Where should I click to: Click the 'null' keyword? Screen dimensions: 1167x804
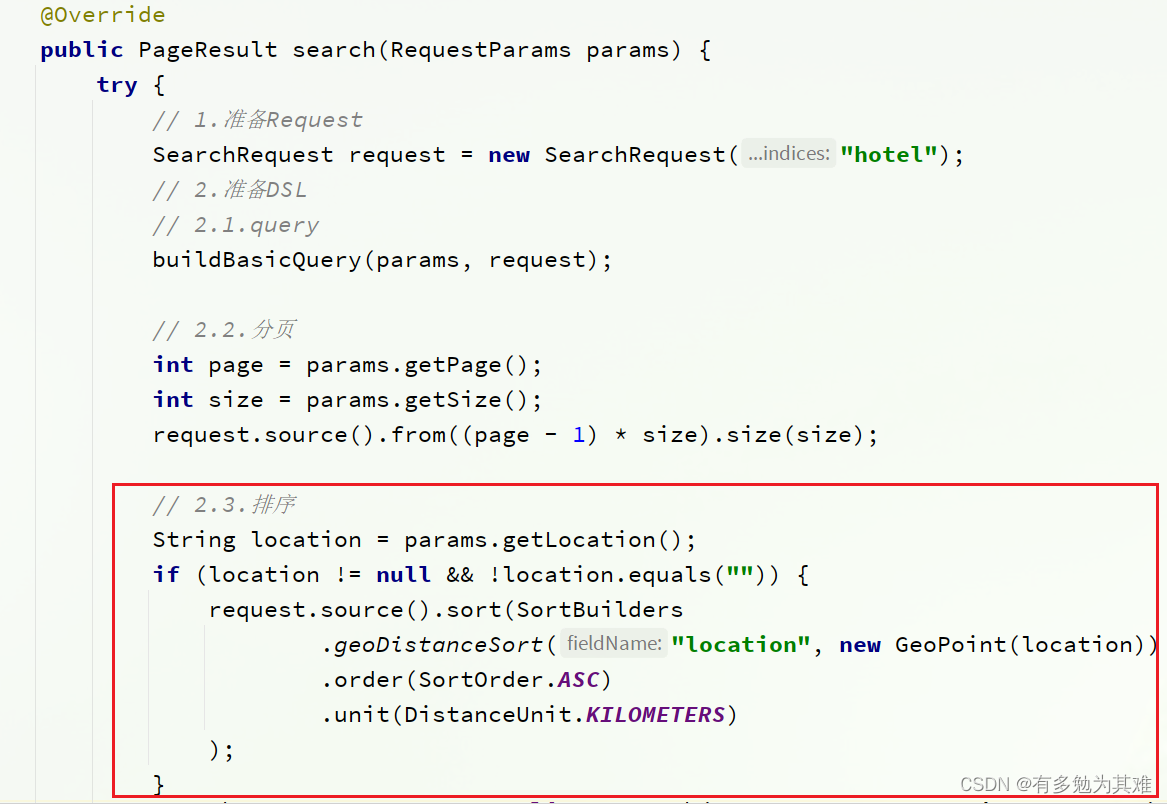(x=403, y=575)
